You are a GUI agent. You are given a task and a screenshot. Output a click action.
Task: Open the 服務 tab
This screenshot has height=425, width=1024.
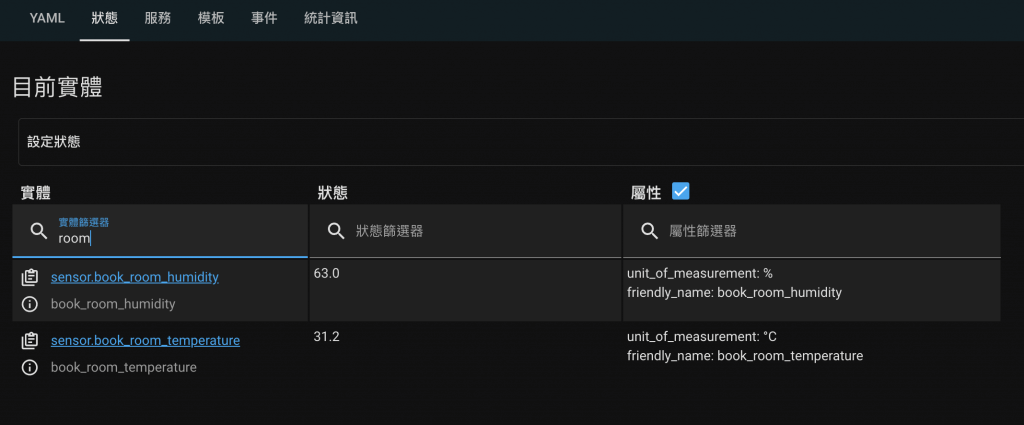(157, 18)
